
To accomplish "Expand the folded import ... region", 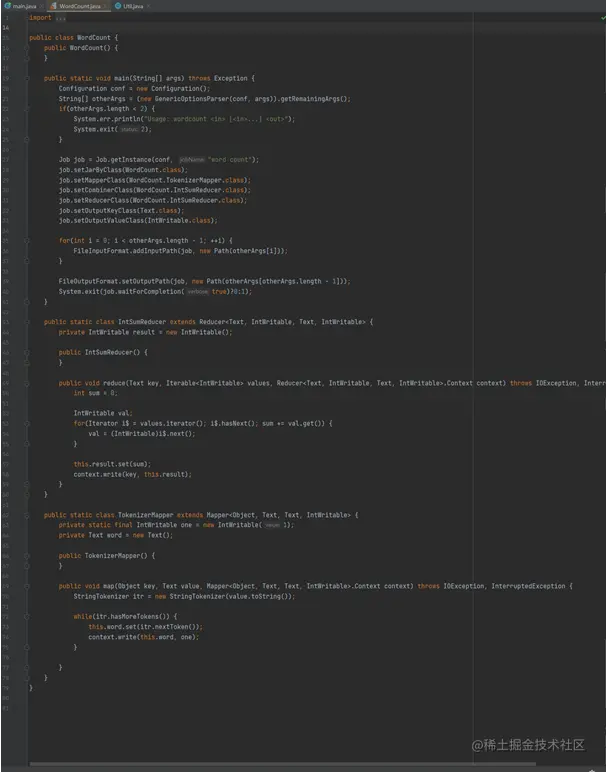I will click(x=60, y=18).
